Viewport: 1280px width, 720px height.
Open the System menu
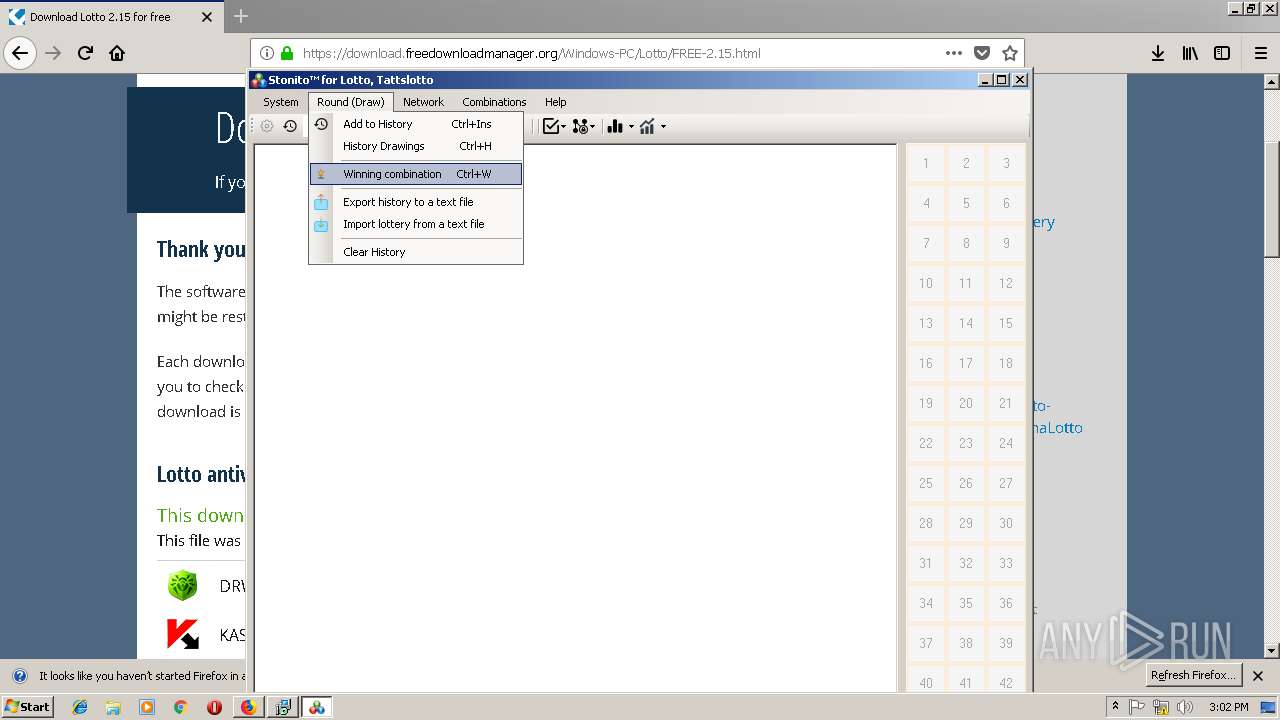coord(281,102)
